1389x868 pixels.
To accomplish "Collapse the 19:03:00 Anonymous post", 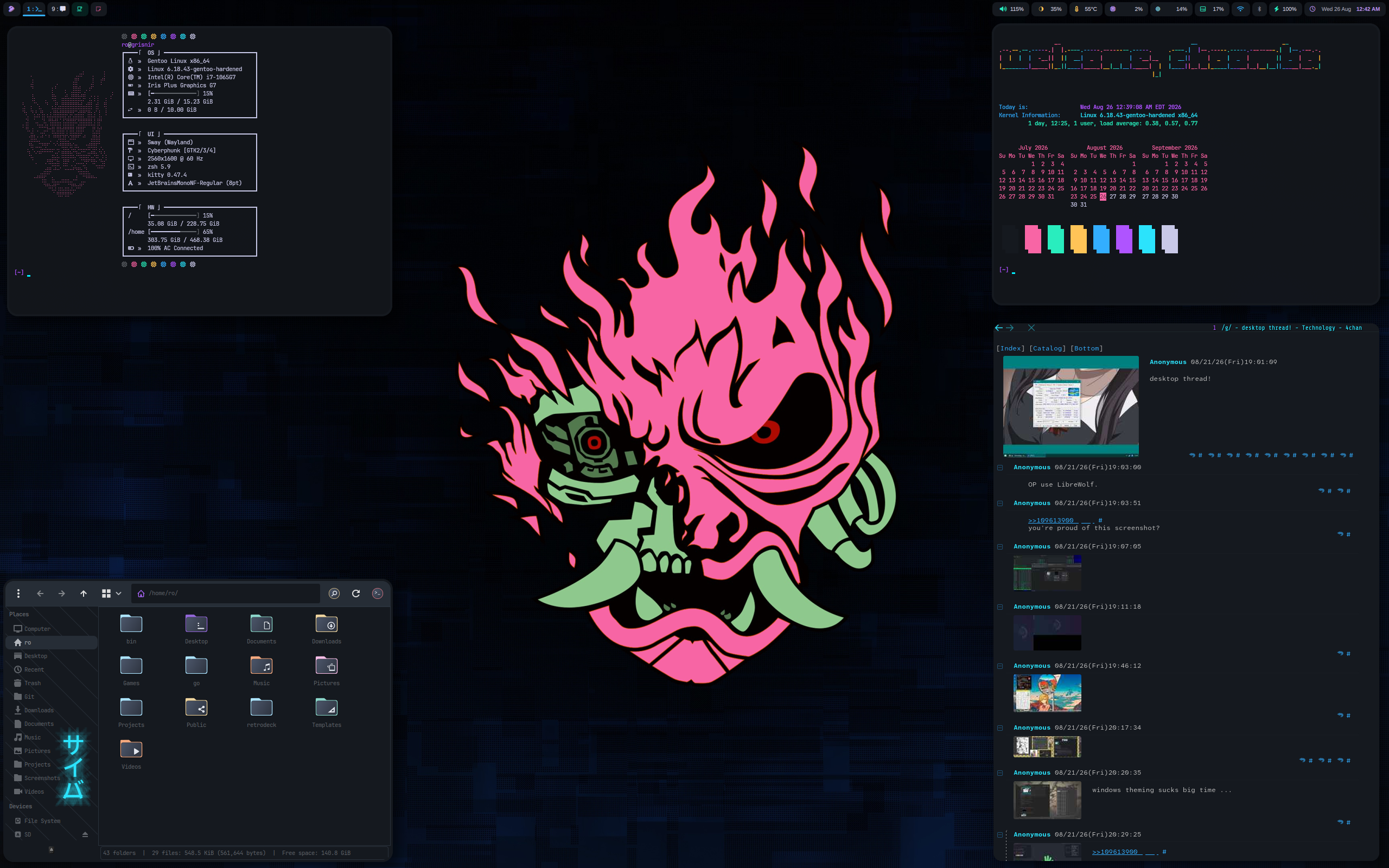I will [x=1000, y=467].
